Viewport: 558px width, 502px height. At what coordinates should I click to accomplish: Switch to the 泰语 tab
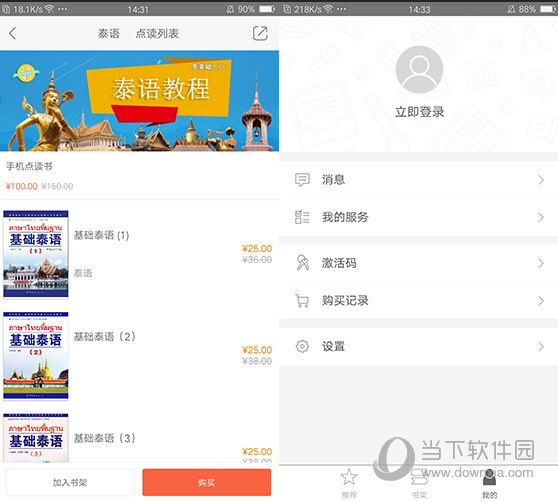[109, 33]
